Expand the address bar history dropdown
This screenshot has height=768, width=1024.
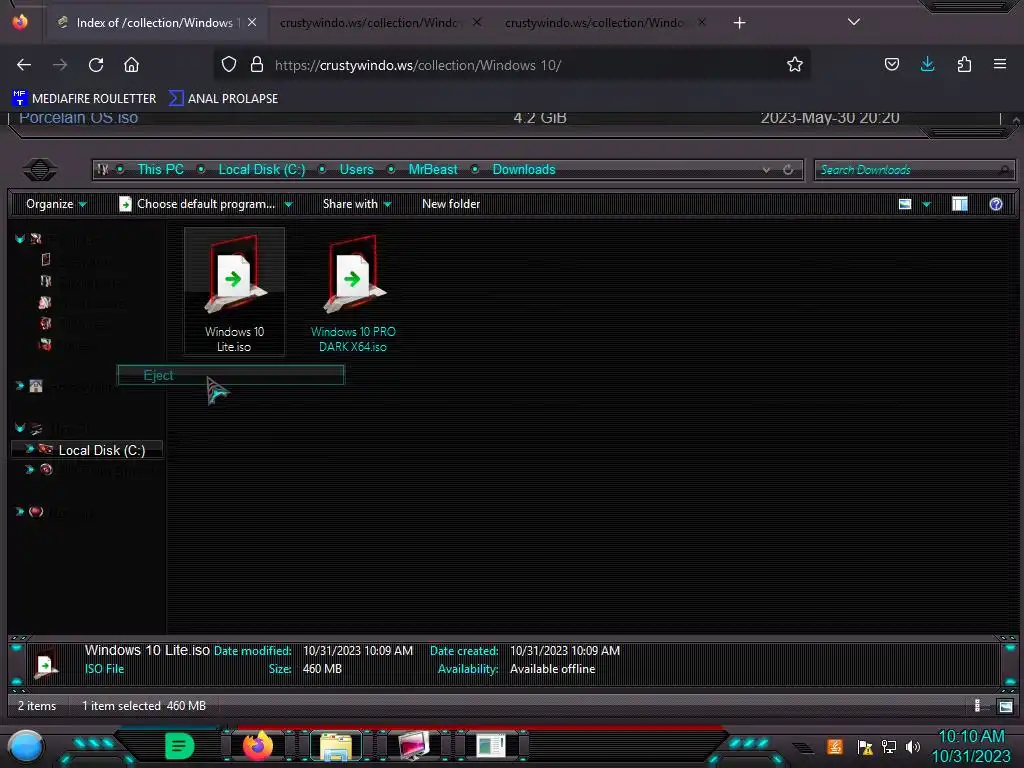[766, 170]
